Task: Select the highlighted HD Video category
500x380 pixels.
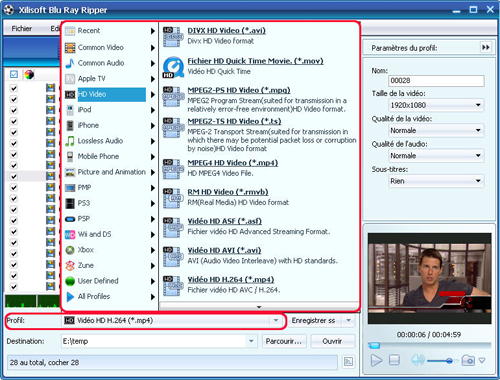Action: click(x=110, y=94)
